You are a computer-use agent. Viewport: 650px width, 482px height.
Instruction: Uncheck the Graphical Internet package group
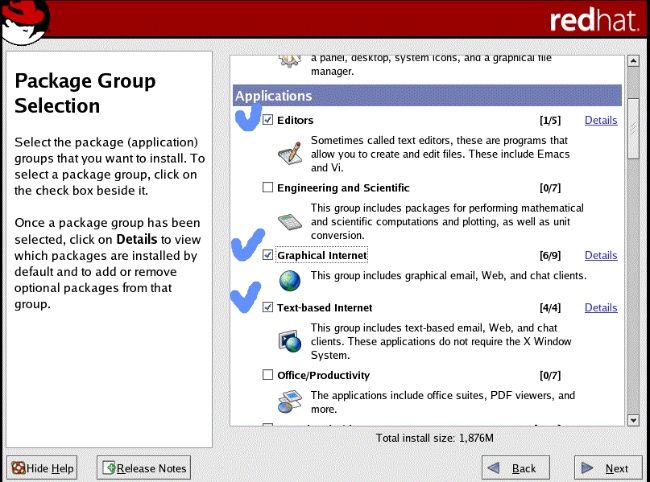pos(268,255)
